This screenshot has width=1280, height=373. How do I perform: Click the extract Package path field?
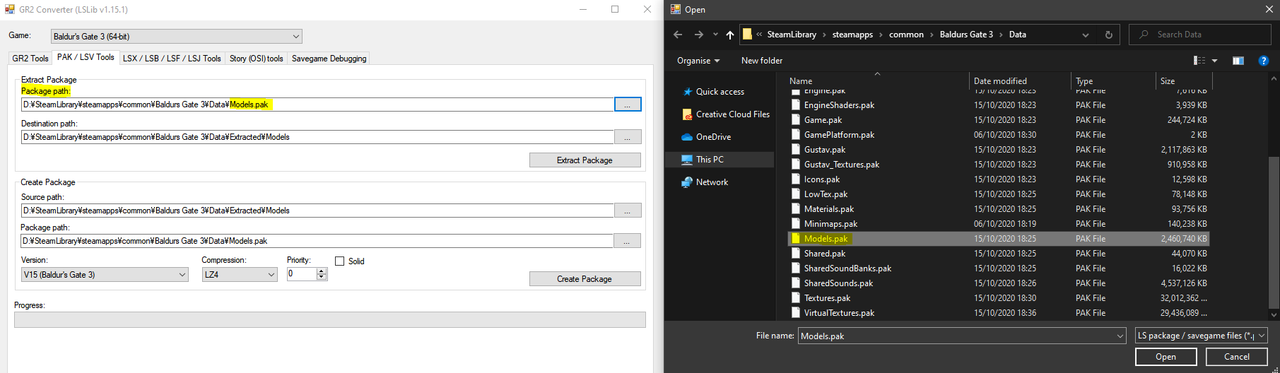click(x=317, y=104)
